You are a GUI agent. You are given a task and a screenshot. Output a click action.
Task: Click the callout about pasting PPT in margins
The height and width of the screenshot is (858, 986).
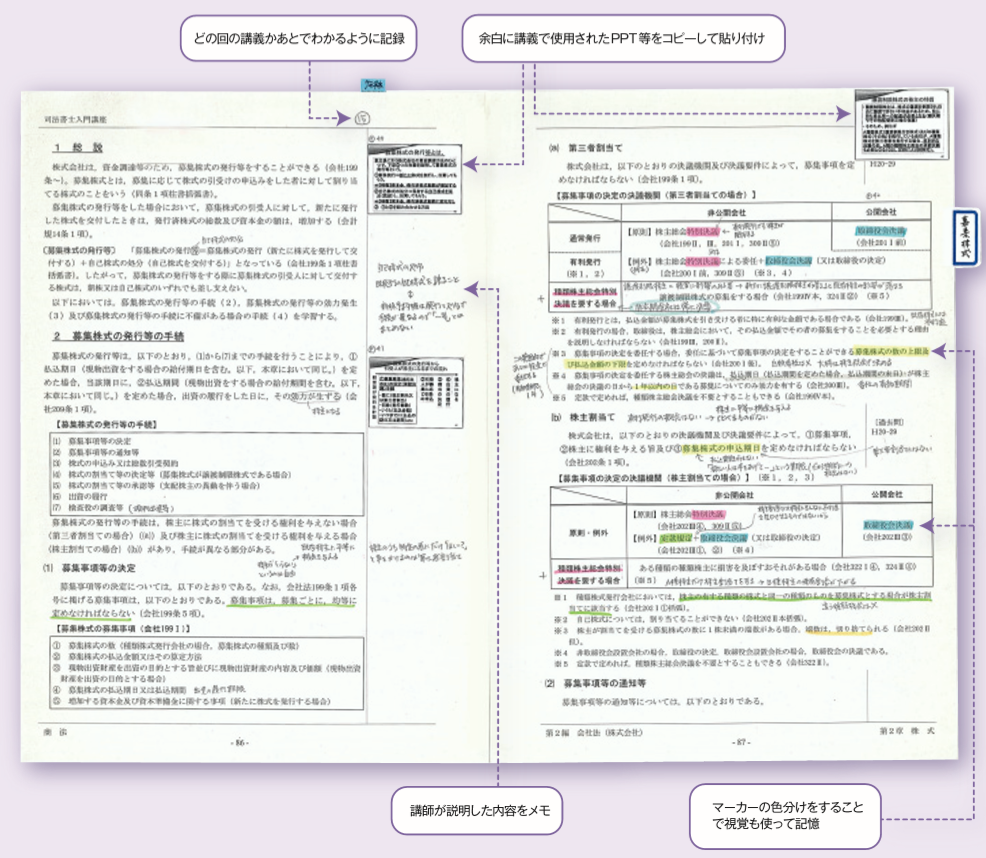point(622,37)
